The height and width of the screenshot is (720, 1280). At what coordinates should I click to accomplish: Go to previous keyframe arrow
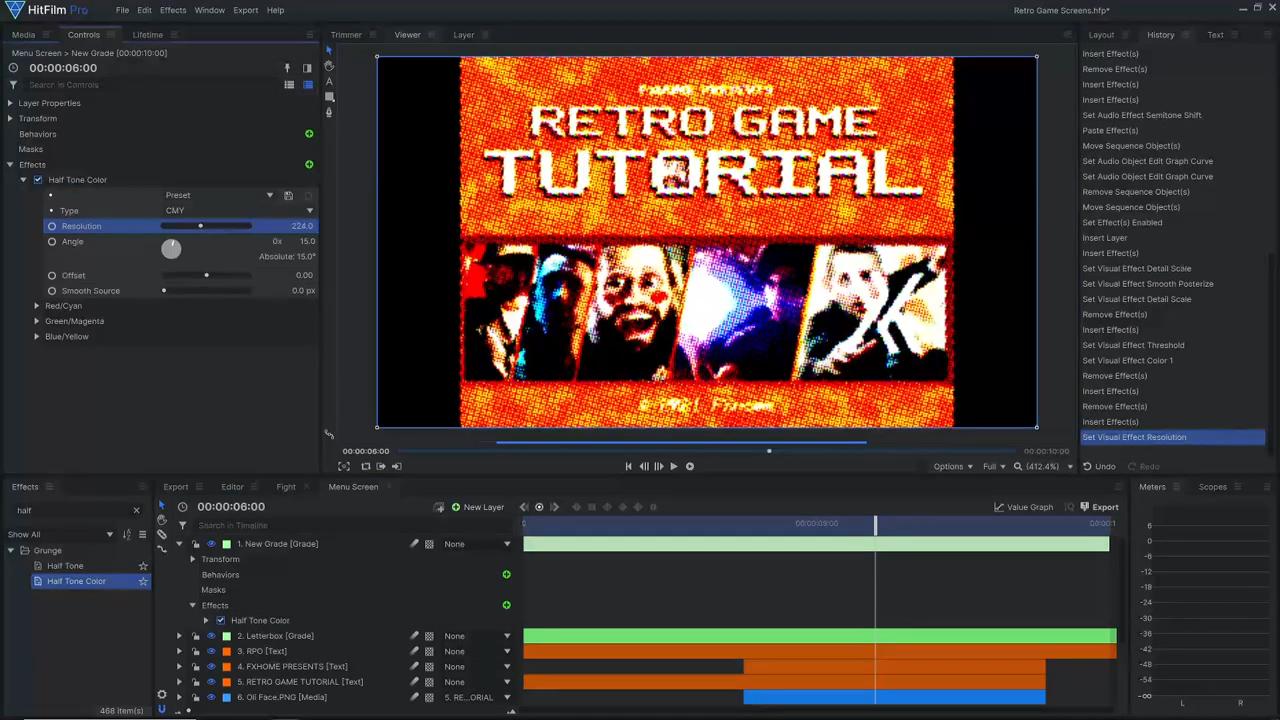(x=523, y=507)
